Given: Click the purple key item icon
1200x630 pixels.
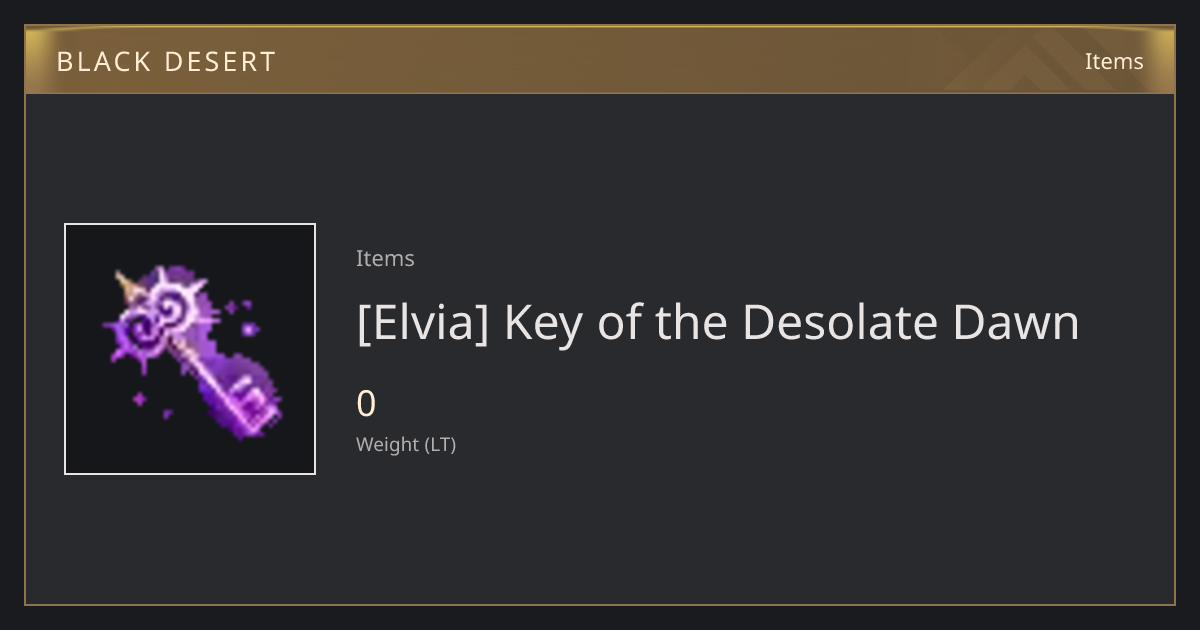Looking at the screenshot, I should pyautogui.click(x=190, y=349).
